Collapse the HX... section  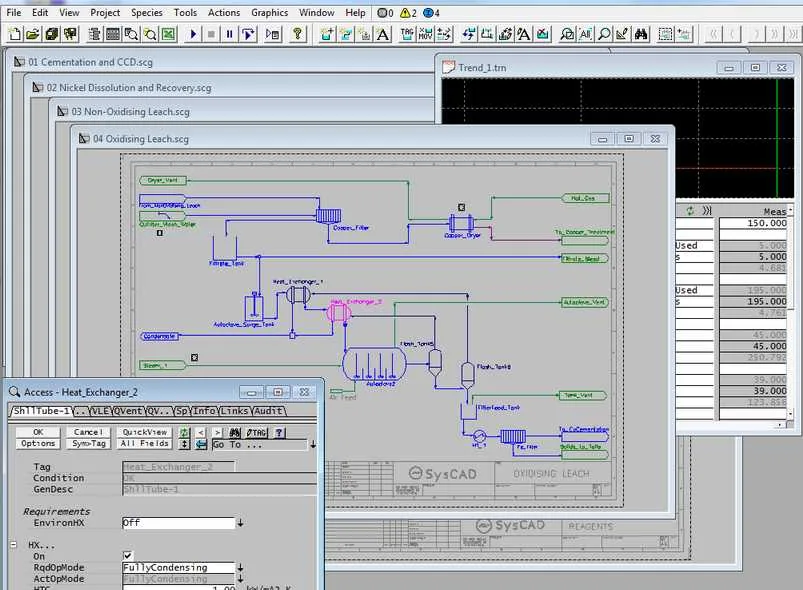[14, 545]
